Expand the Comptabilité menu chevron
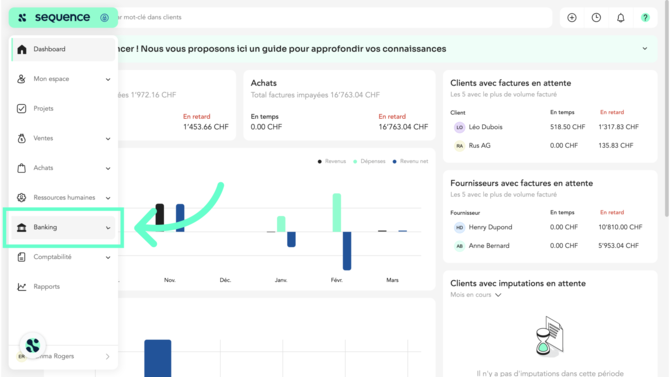670x377 pixels. click(108, 257)
